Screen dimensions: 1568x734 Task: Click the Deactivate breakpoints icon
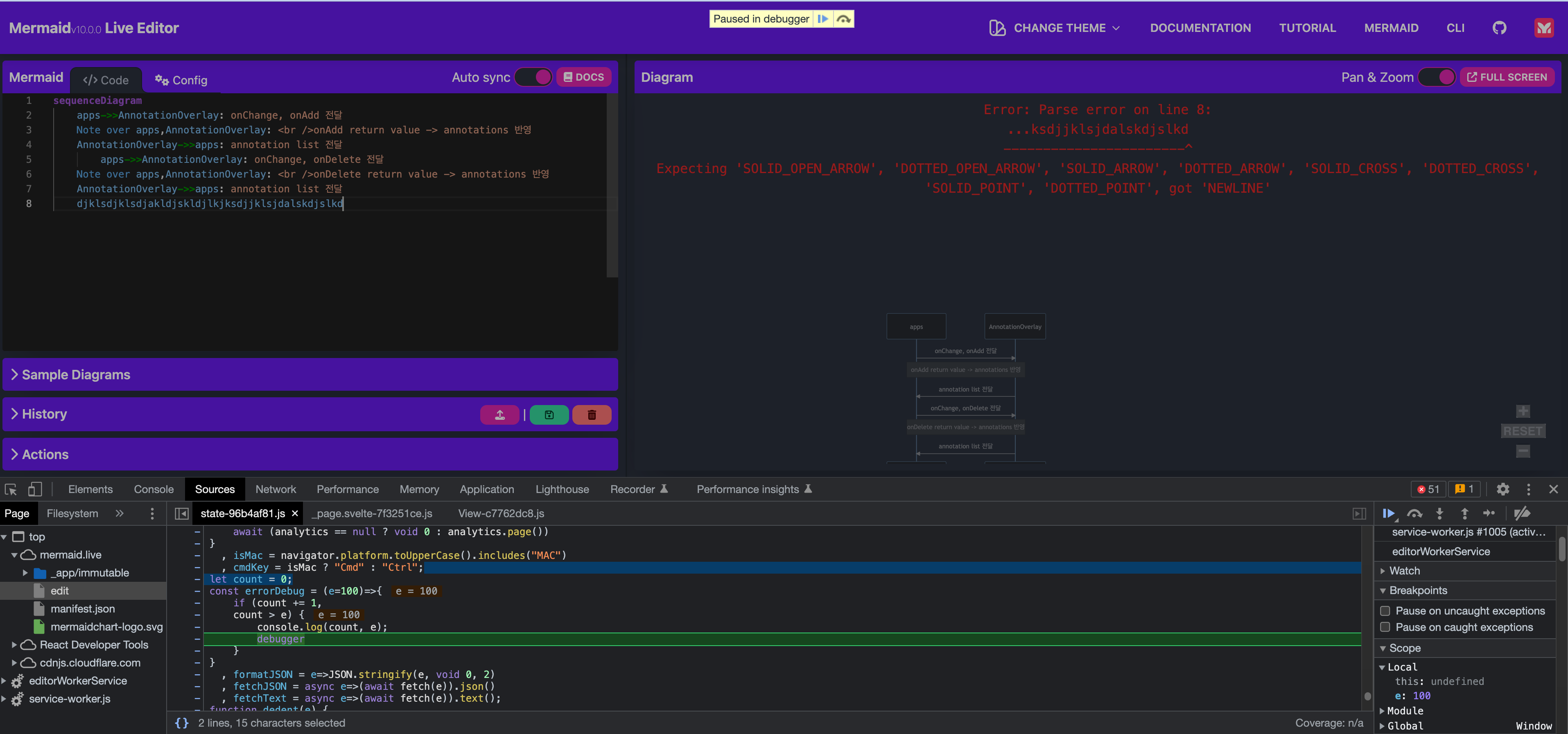1523,514
